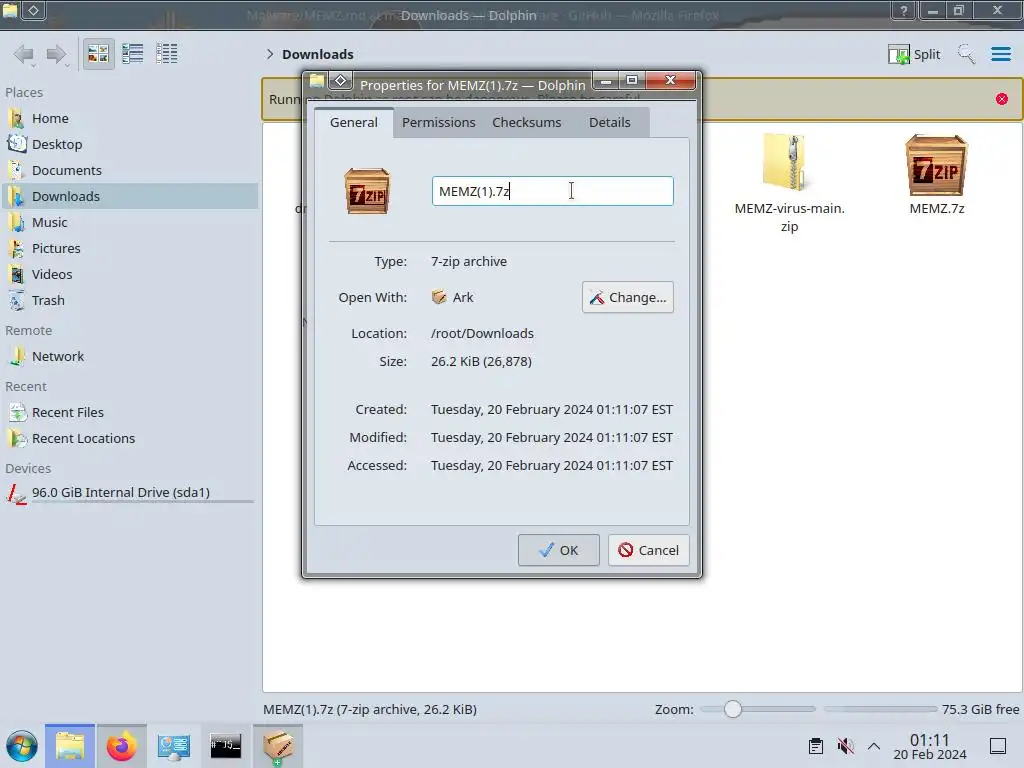Click the Ark application icon
Screen dimensions: 1024x768
(x=439, y=297)
